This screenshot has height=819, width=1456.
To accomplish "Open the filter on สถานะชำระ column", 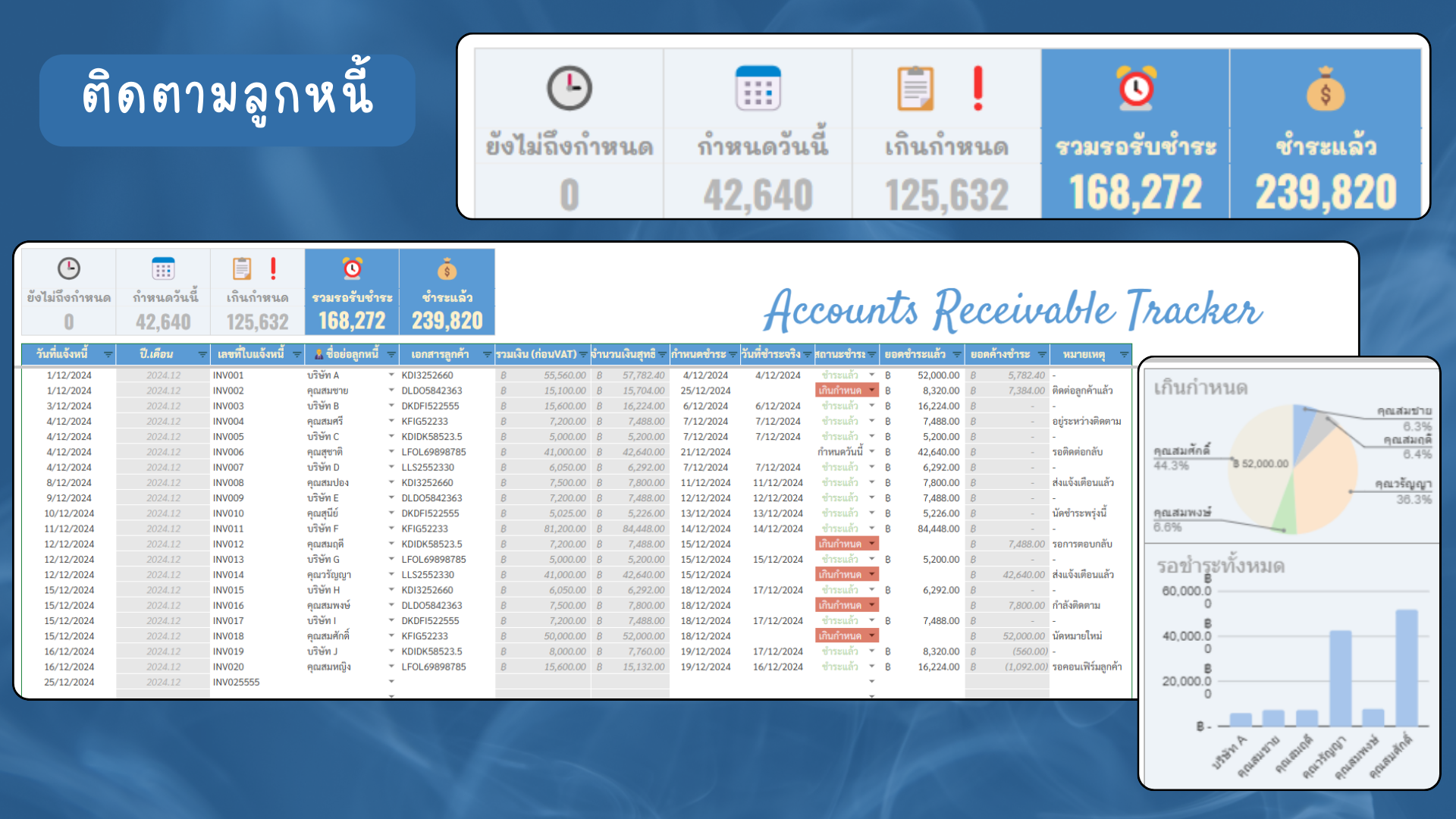I will pos(872,355).
